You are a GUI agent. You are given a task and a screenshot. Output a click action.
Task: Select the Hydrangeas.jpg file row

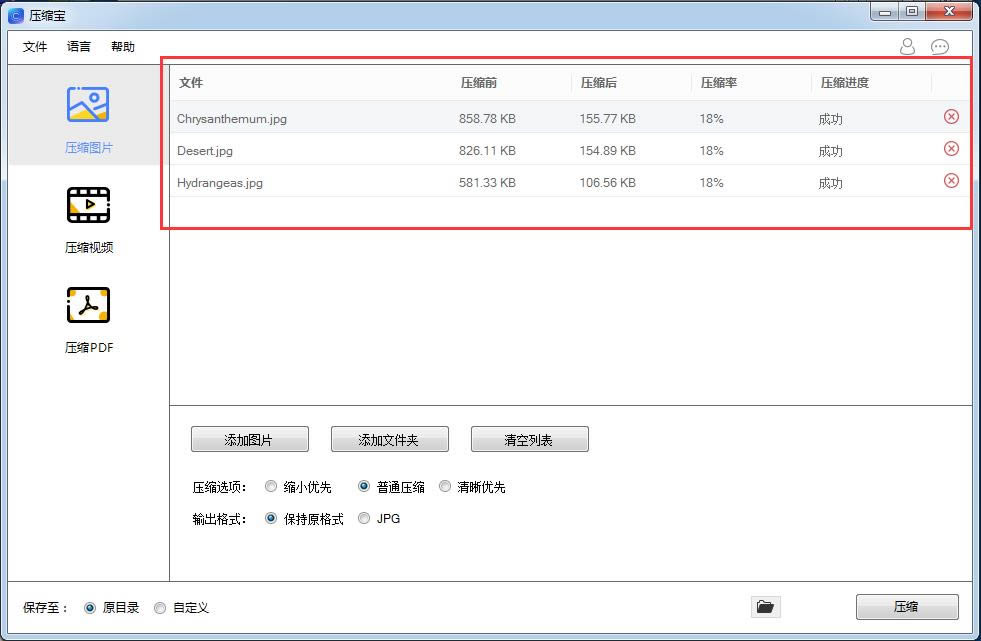(569, 182)
